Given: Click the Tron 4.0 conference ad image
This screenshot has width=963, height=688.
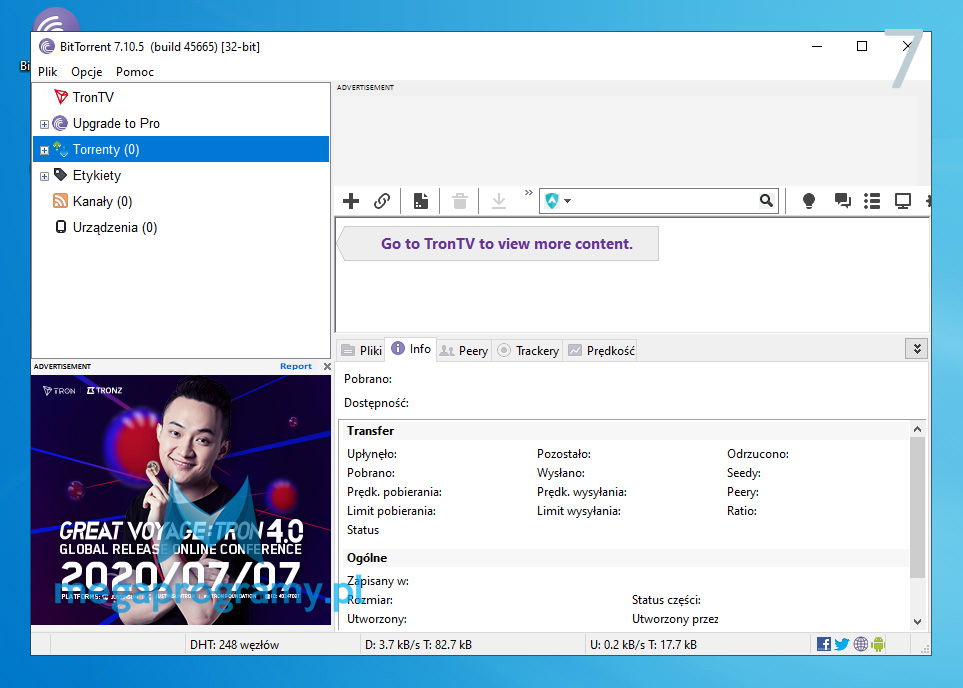Looking at the screenshot, I should pyautogui.click(x=181, y=499).
